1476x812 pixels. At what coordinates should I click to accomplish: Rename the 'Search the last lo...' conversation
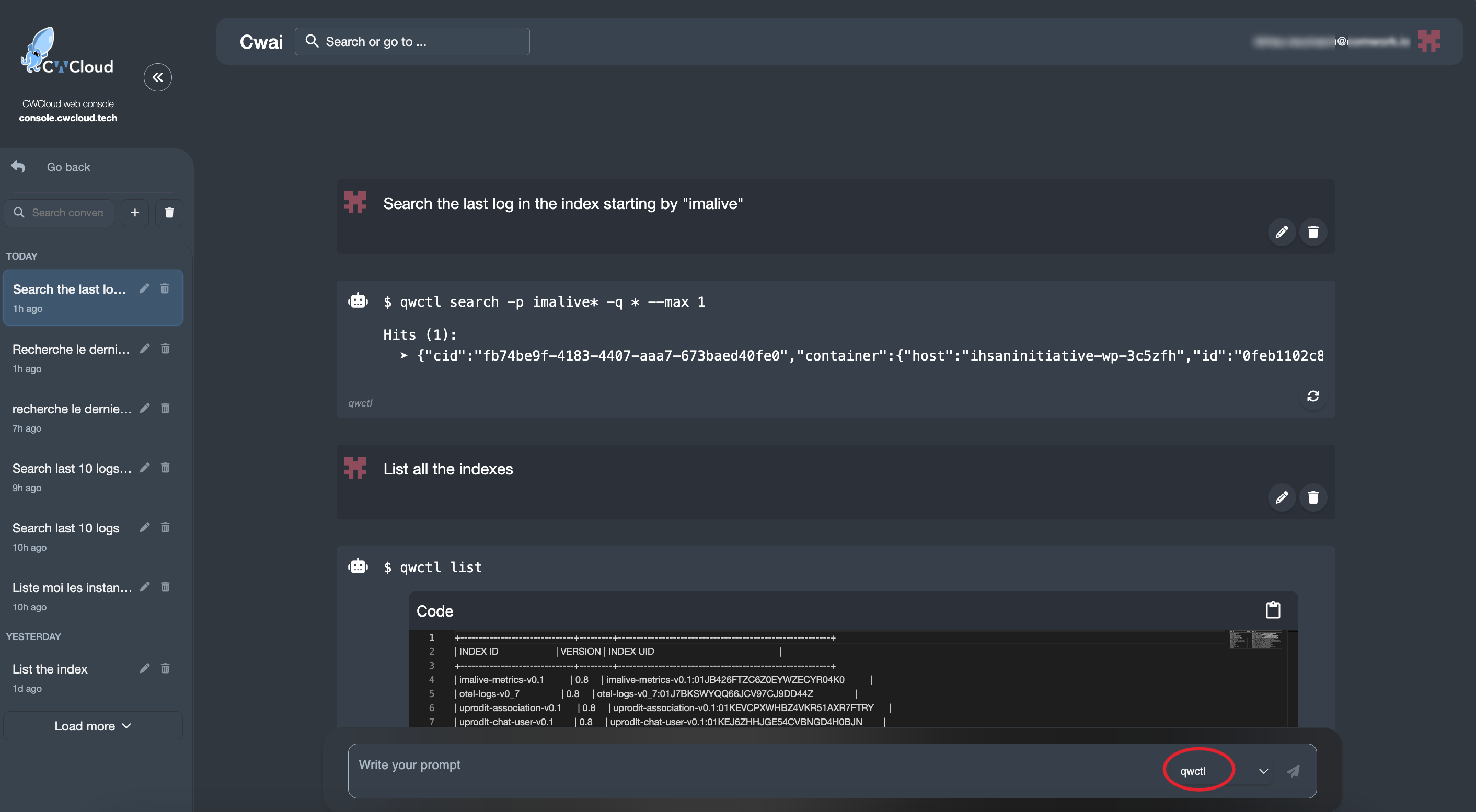[x=144, y=288]
